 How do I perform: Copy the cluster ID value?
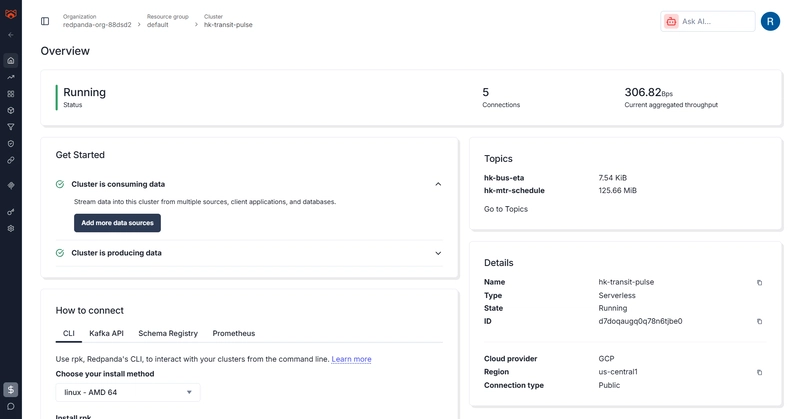click(759, 322)
